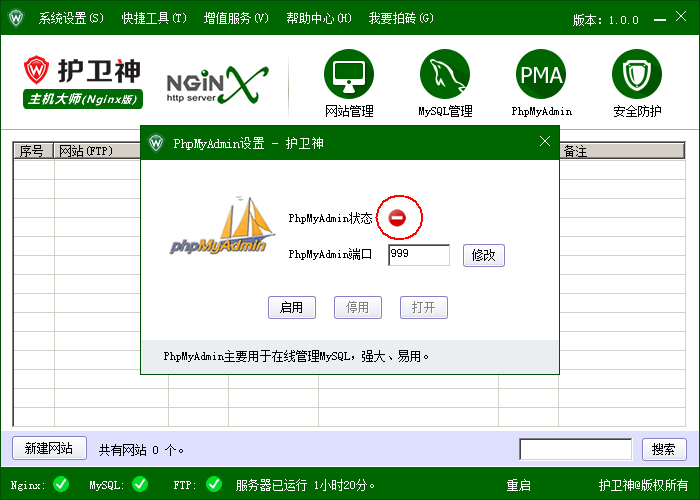
Task: Click the 共有网站 0 个 text
Action: [x=141, y=450]
